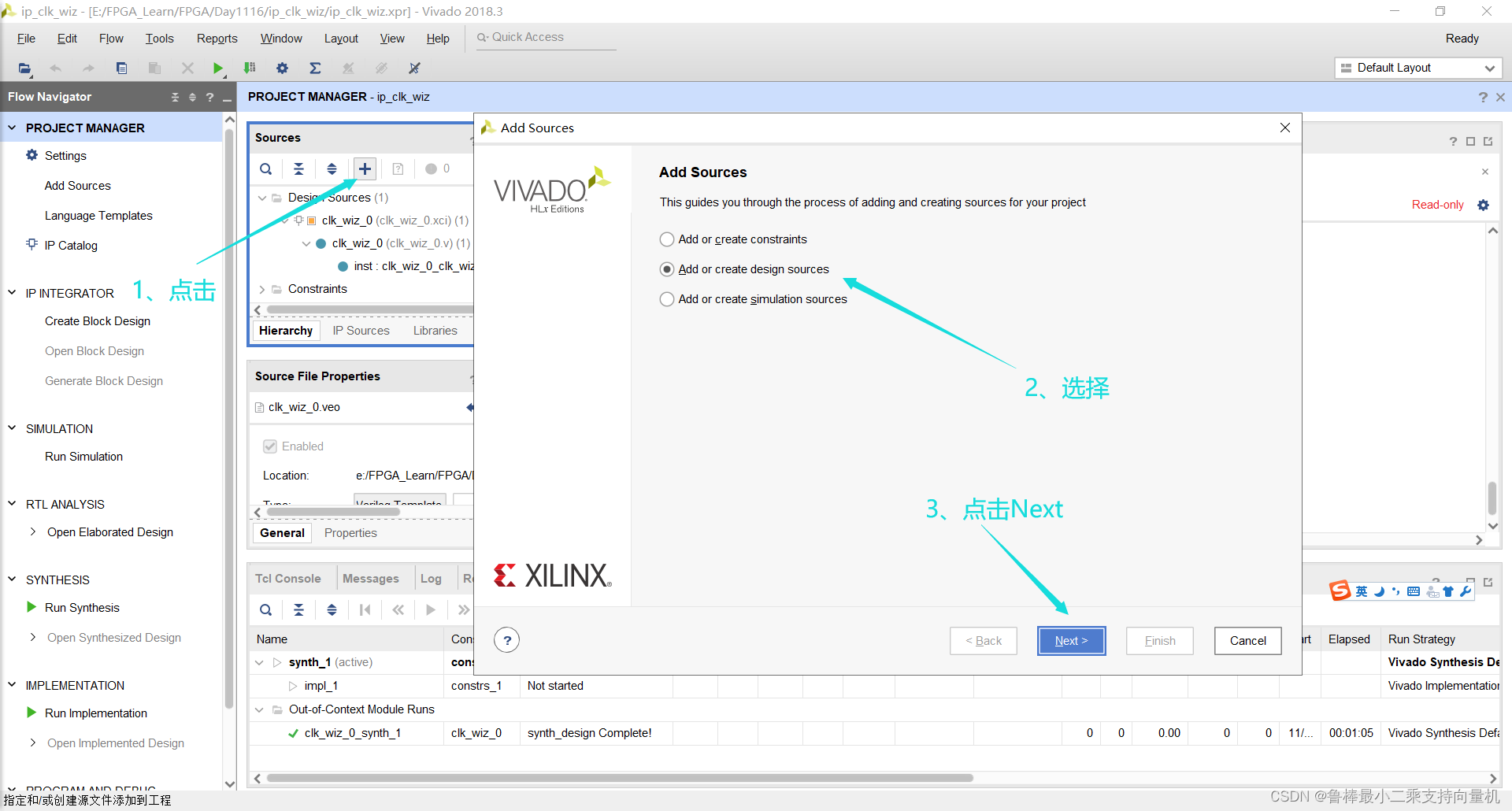Click Run Implementation in Flow Navigator
This screenshot has width=1512, height=811.
96,713
